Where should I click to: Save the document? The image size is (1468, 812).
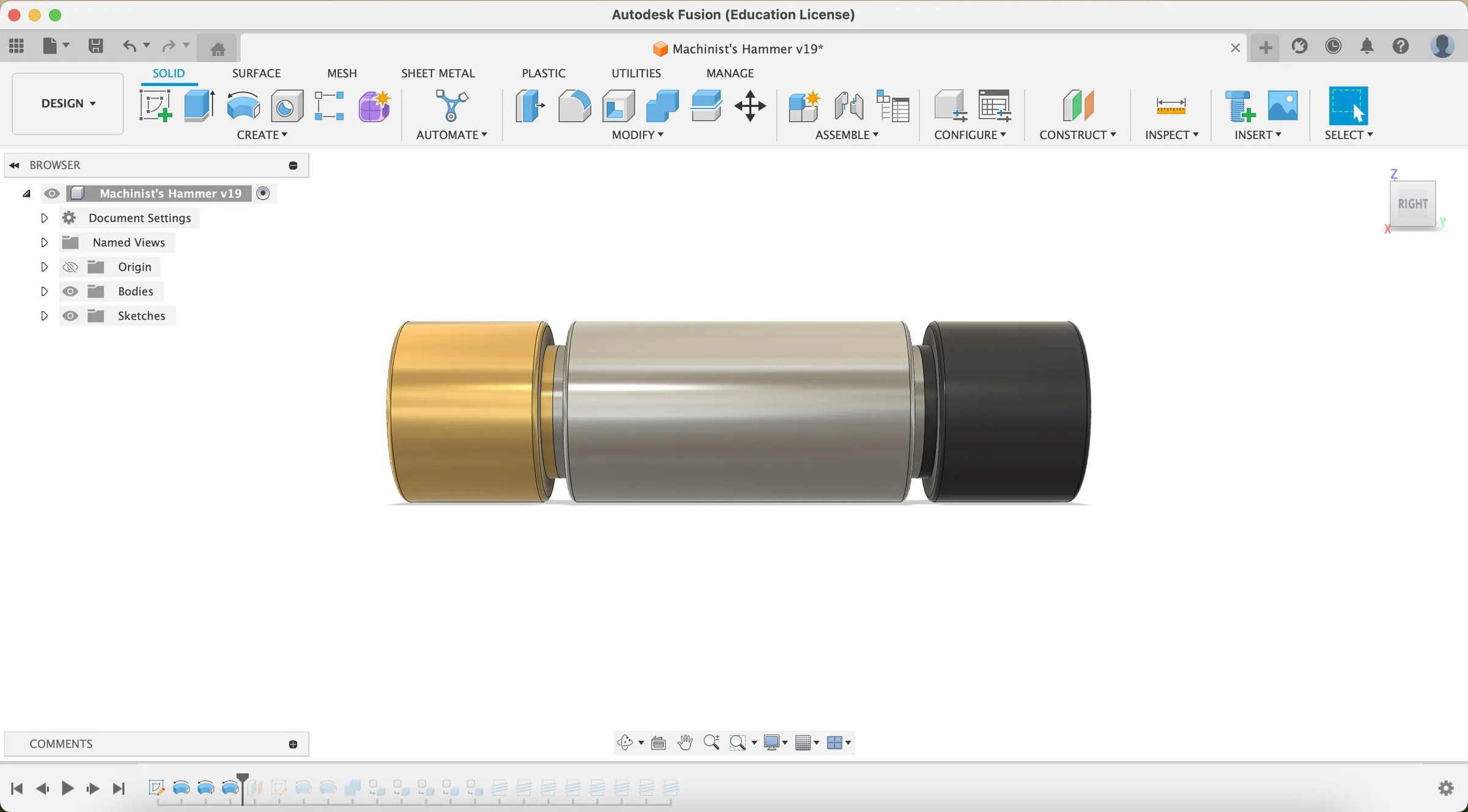pos(96,46)
